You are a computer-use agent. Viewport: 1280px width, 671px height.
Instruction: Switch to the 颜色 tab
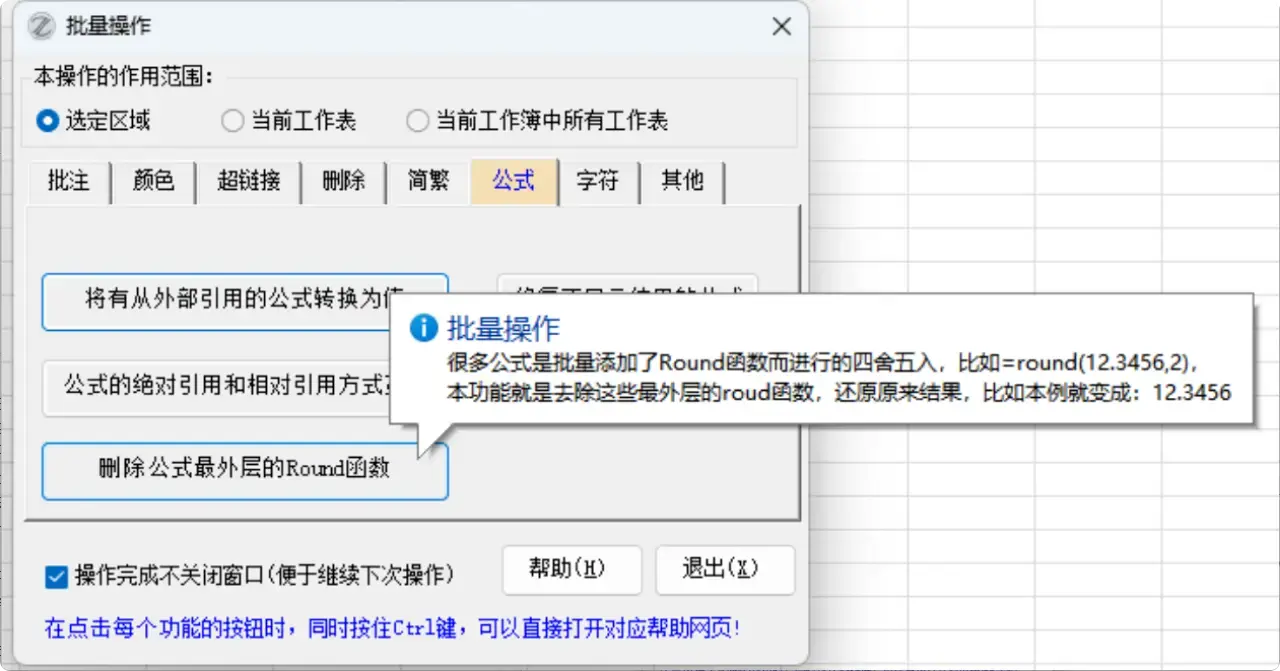click(x=153, y=182)
